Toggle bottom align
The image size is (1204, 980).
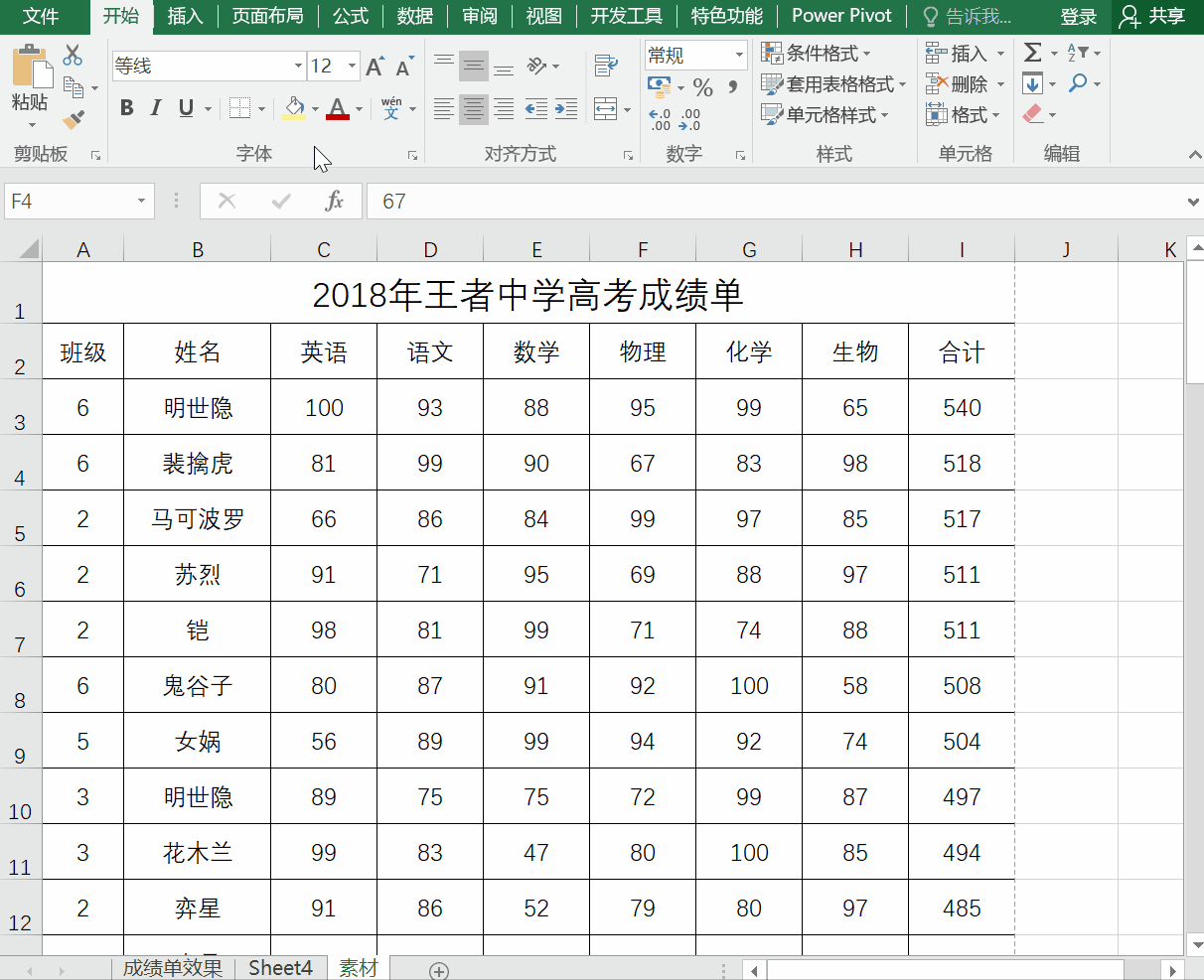pos(504,67)
